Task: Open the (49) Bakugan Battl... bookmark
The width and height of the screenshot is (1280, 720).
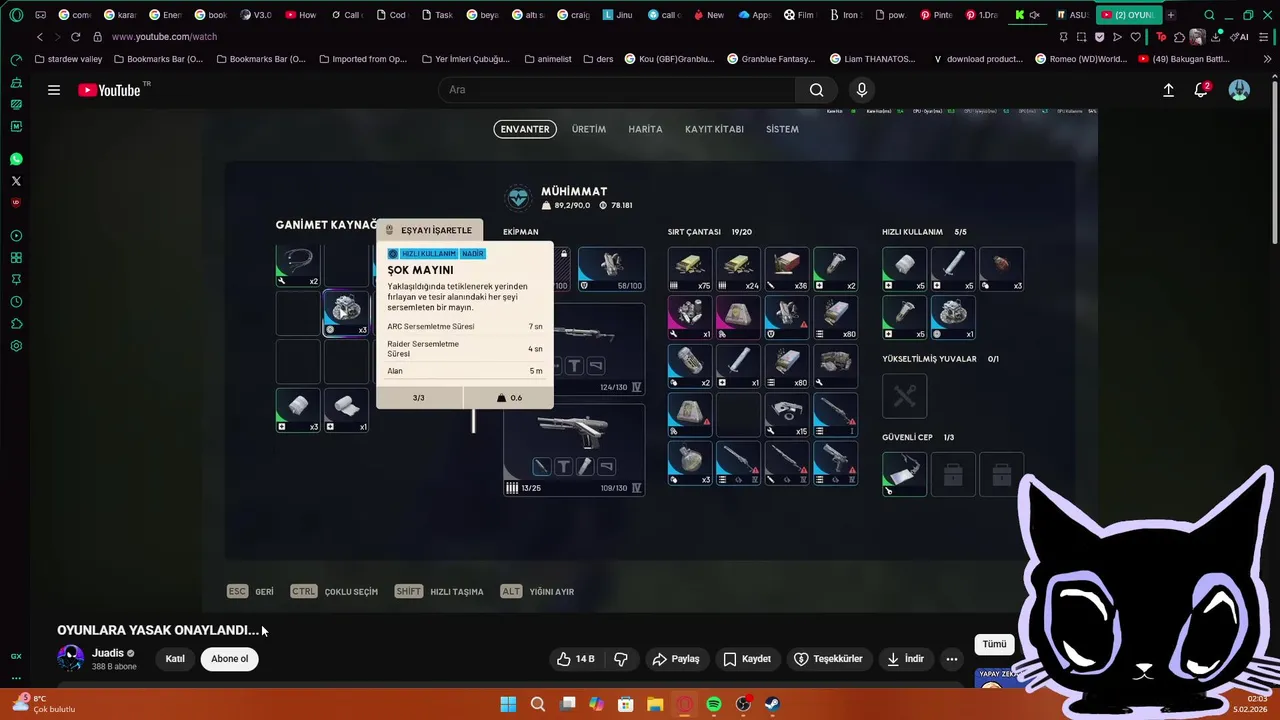Action: (1183, 59)
